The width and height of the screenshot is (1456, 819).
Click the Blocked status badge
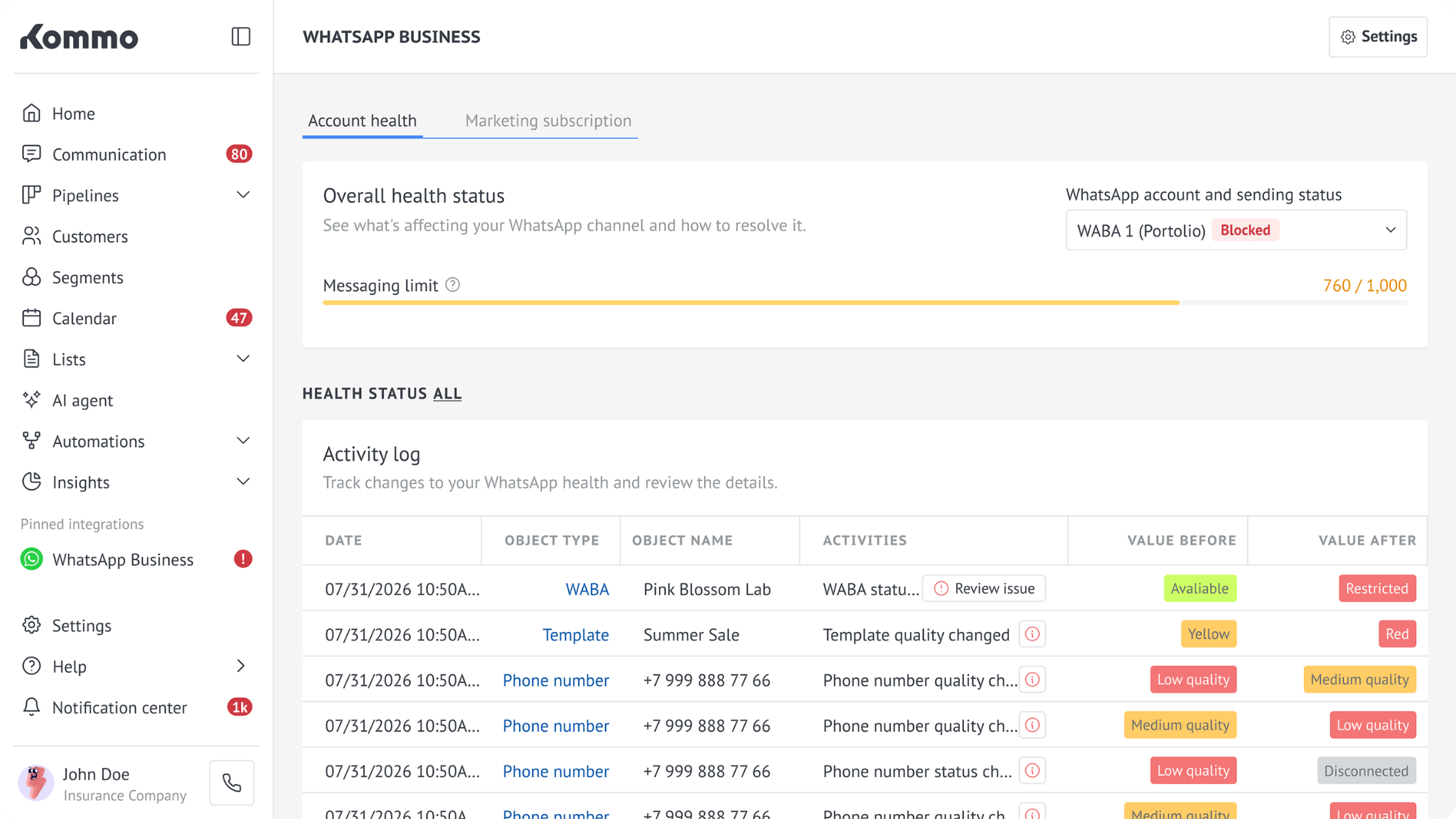click(1246, 230)
